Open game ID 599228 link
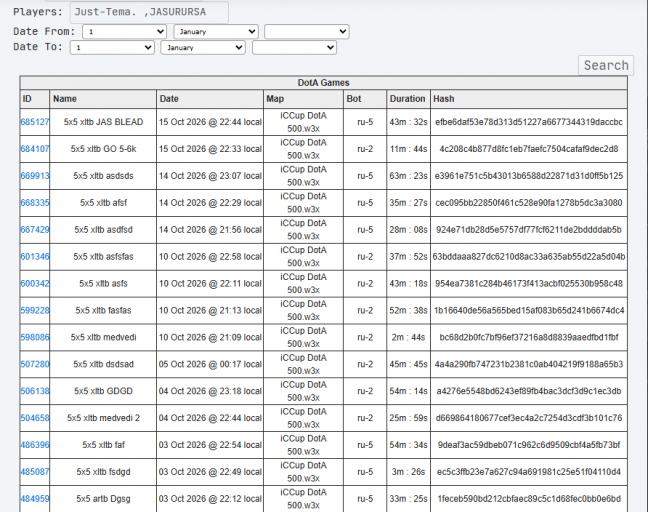 pyautogui.click(x=35, y=310)
